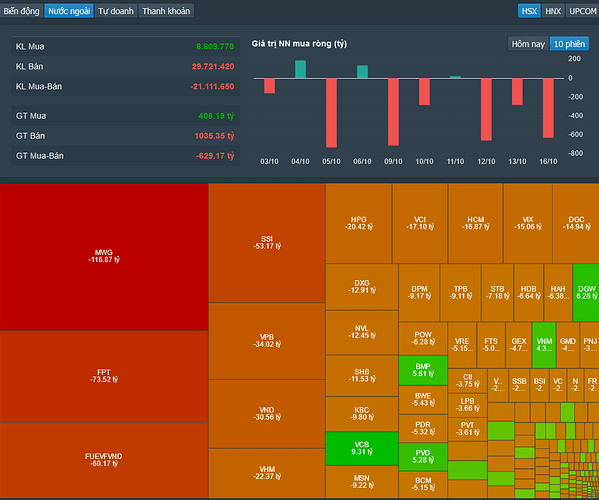Switch to the UPCOM exchange
Screen dimensions: 599x500
[583, 11]
